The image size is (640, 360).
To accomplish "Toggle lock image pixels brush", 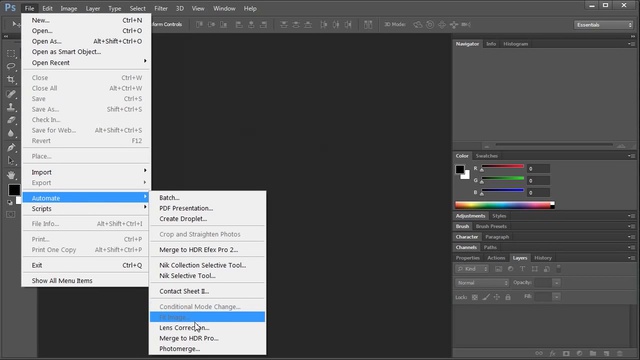I will 486,297.
